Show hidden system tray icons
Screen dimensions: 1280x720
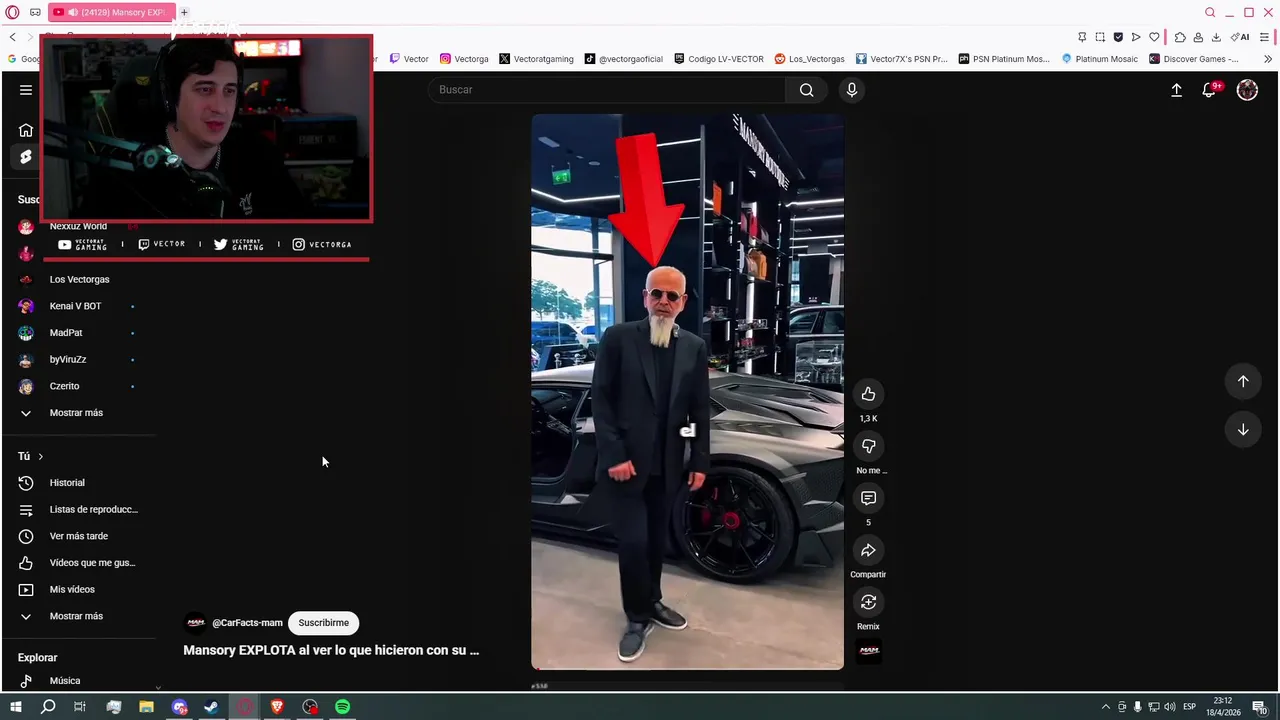click(1105, 707)
